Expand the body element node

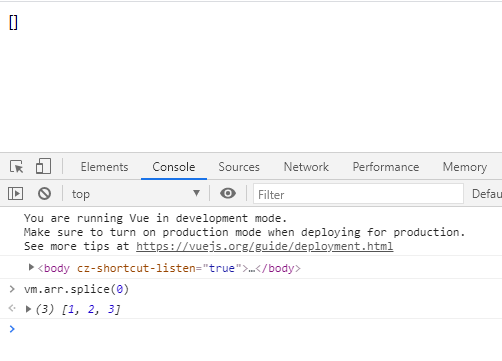click(x=31, y=267)
